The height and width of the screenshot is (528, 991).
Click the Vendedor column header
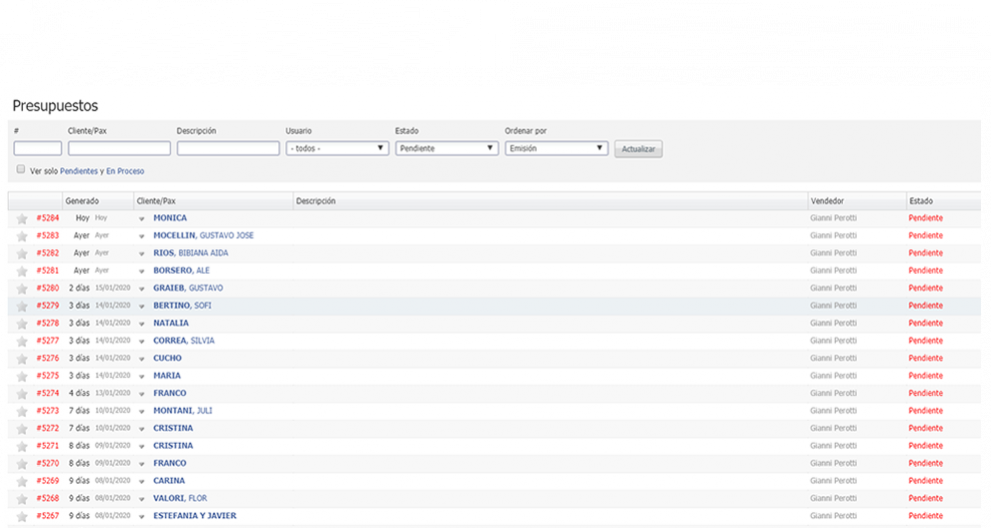tap(828, 201)
